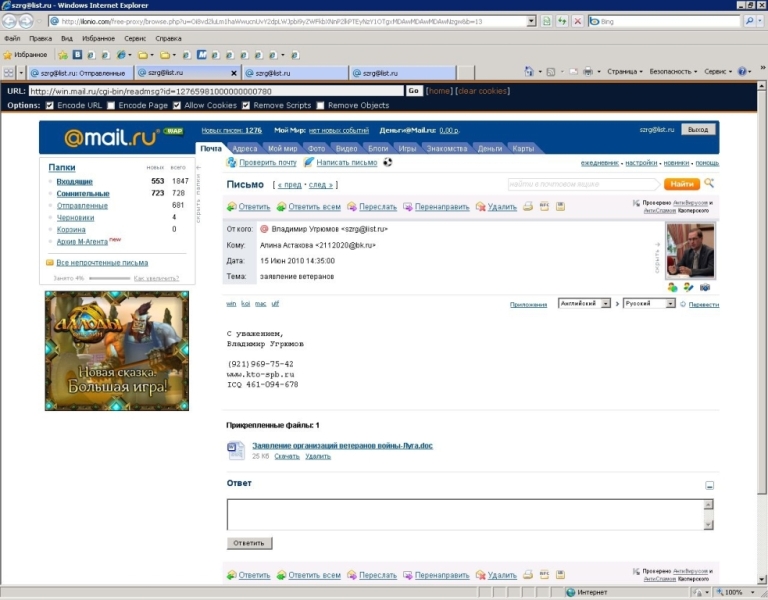
Task: Click the Ответить button under reply box
Action: click(249, 543)
